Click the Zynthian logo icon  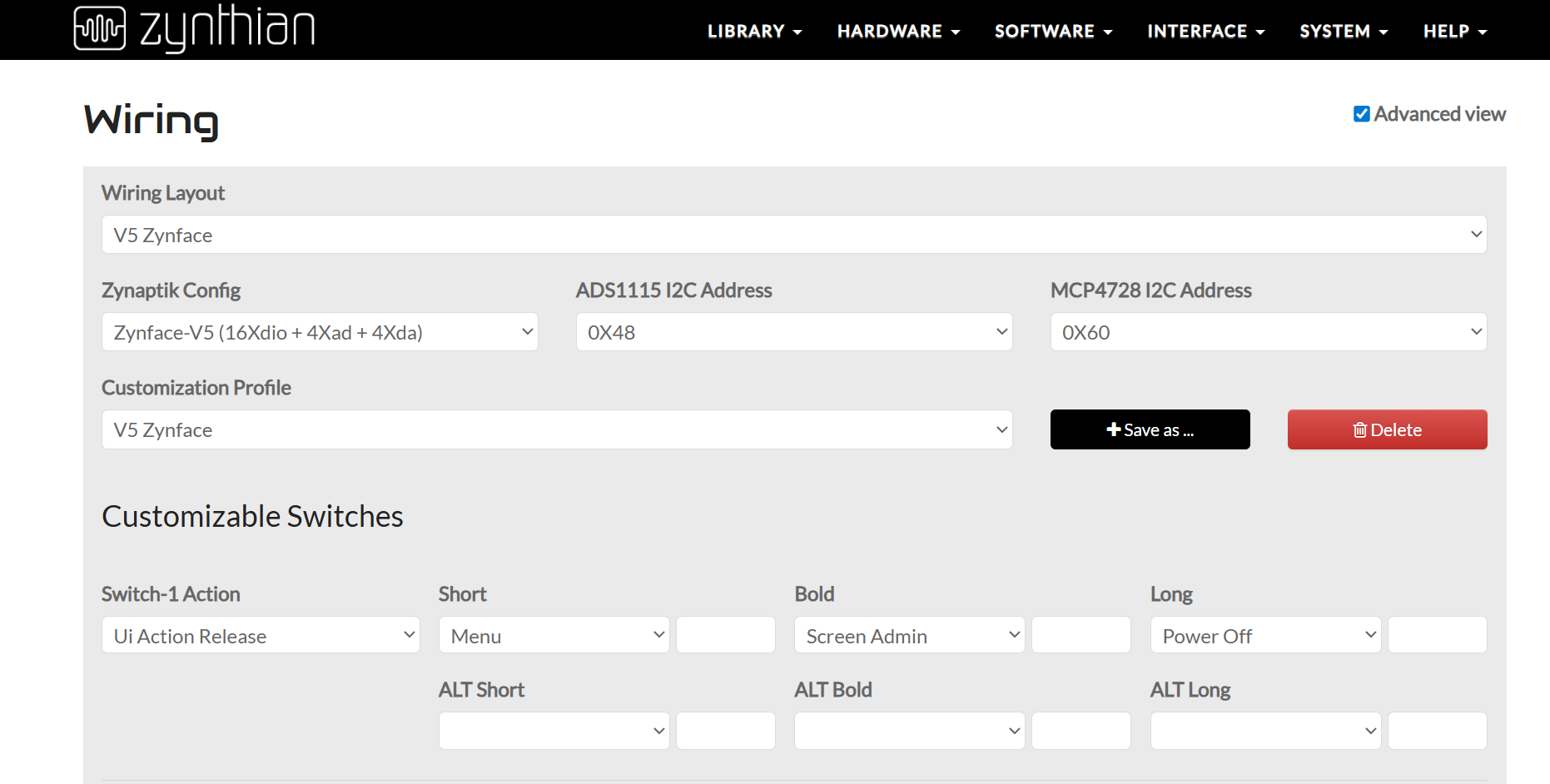[x=100, y=28]
